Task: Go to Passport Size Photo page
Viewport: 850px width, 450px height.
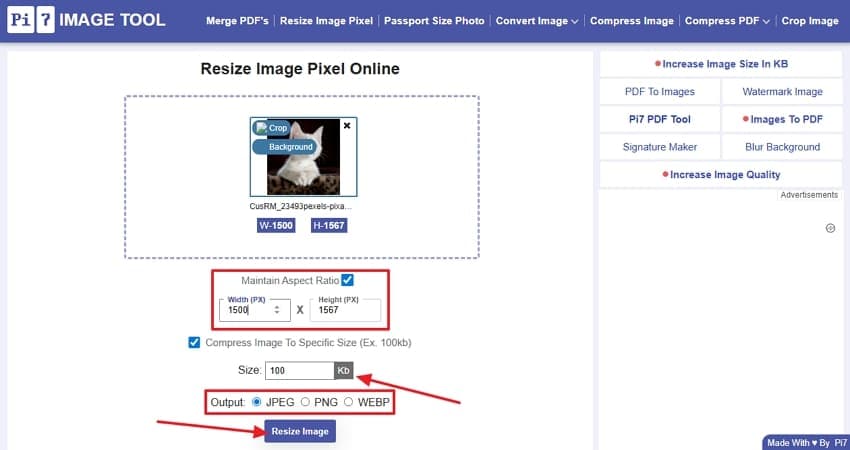Action: pyautogui.click(x=434, y=21)
